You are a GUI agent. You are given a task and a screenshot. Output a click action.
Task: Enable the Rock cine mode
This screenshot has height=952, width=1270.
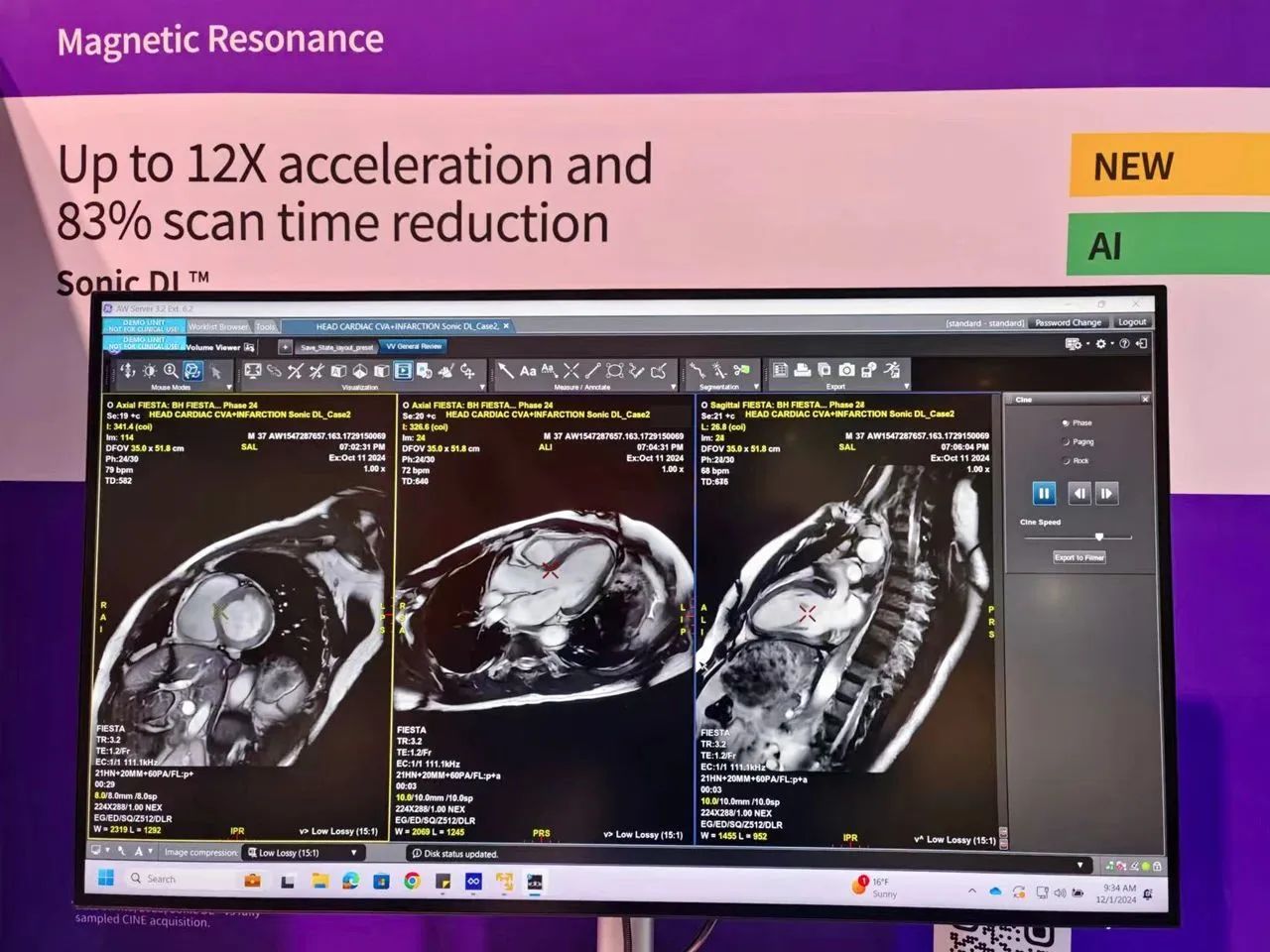(1066, 461)
